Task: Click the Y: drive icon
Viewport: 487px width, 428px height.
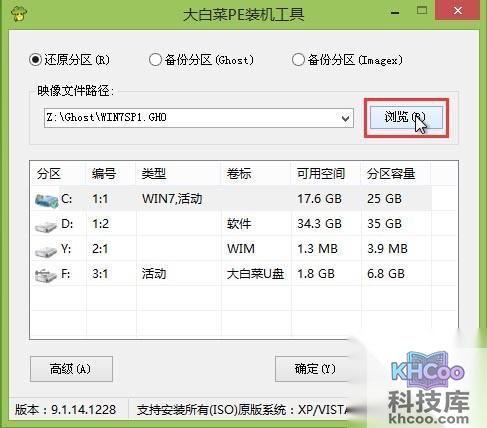Action: [x=46, y=251]
